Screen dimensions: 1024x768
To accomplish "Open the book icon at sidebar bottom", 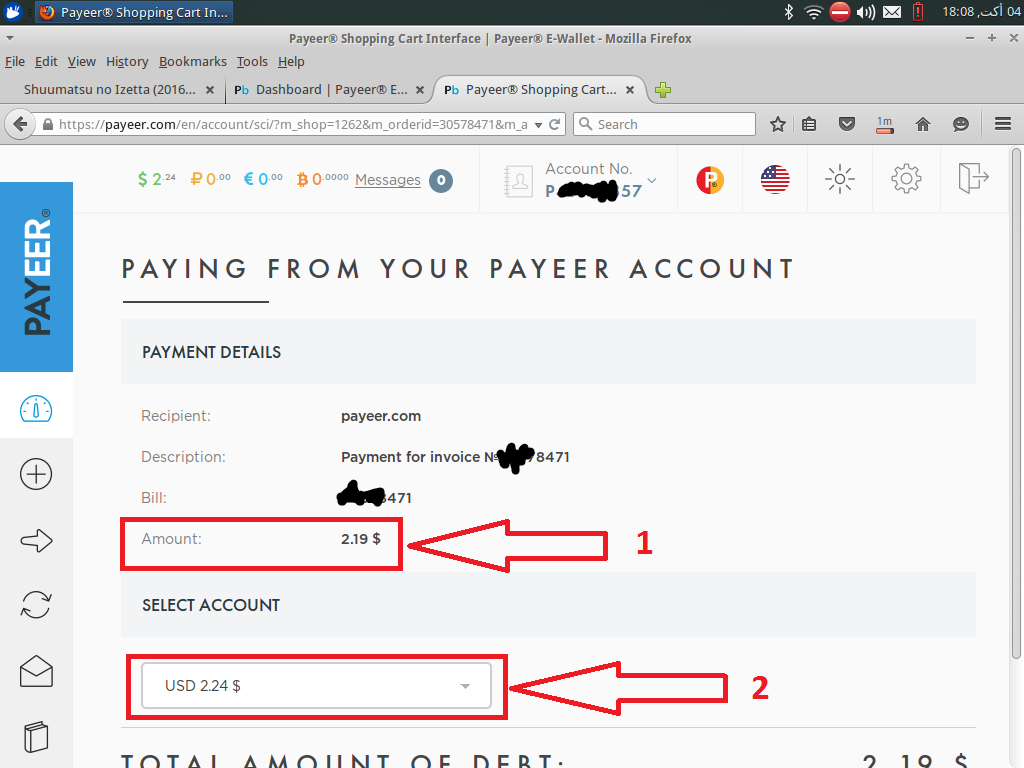I will click(36, 737).
